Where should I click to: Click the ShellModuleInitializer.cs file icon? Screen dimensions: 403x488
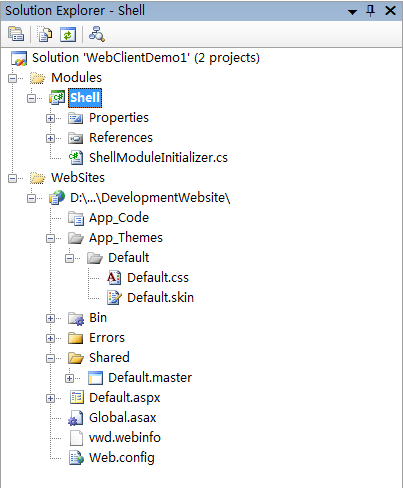point(76,158)
